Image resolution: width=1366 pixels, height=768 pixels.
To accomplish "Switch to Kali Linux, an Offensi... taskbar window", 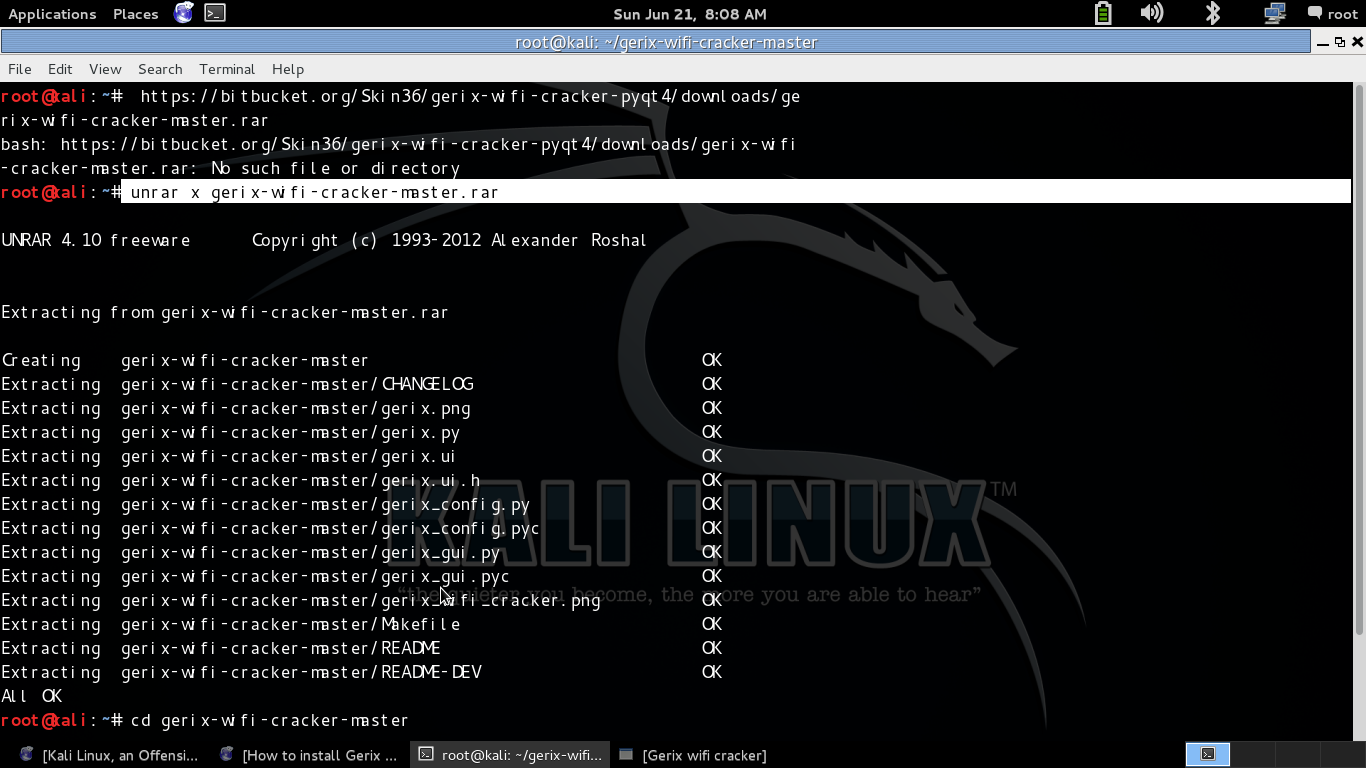I will point(109,755).
